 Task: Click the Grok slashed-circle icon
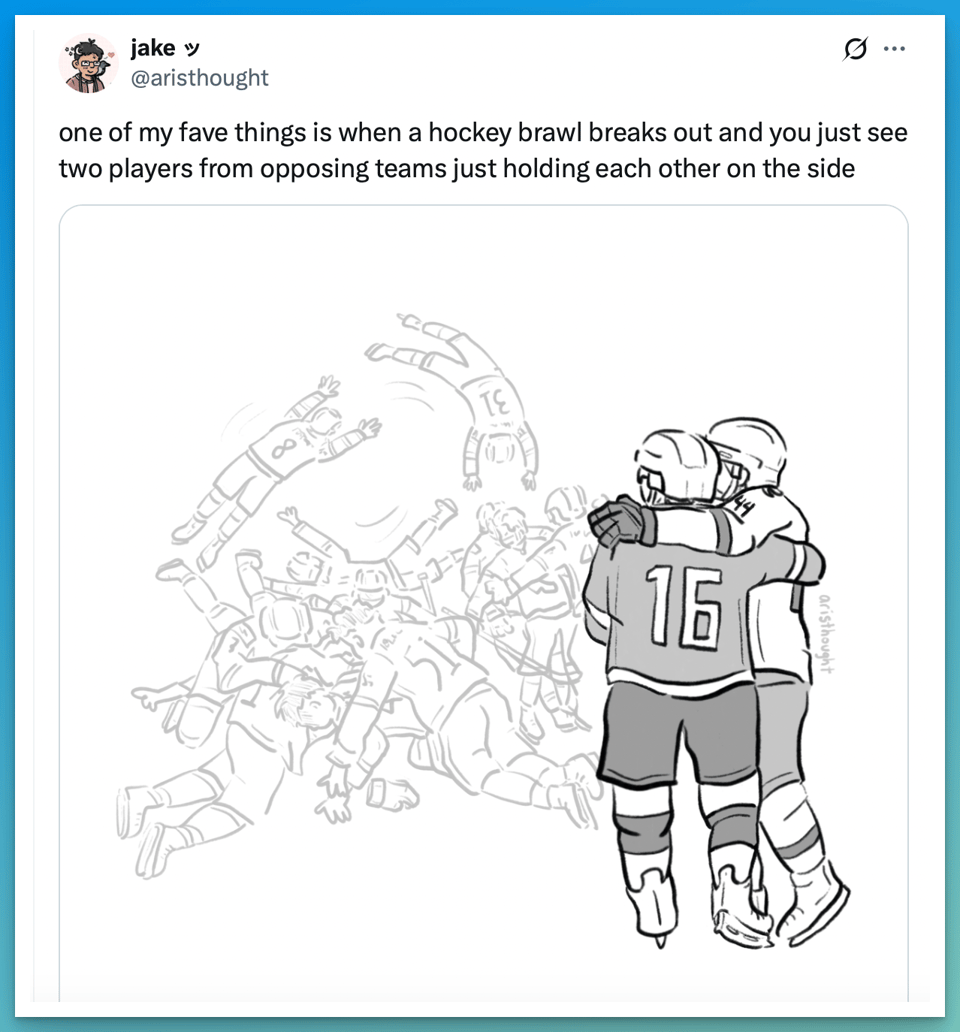(x=855, y=49)
